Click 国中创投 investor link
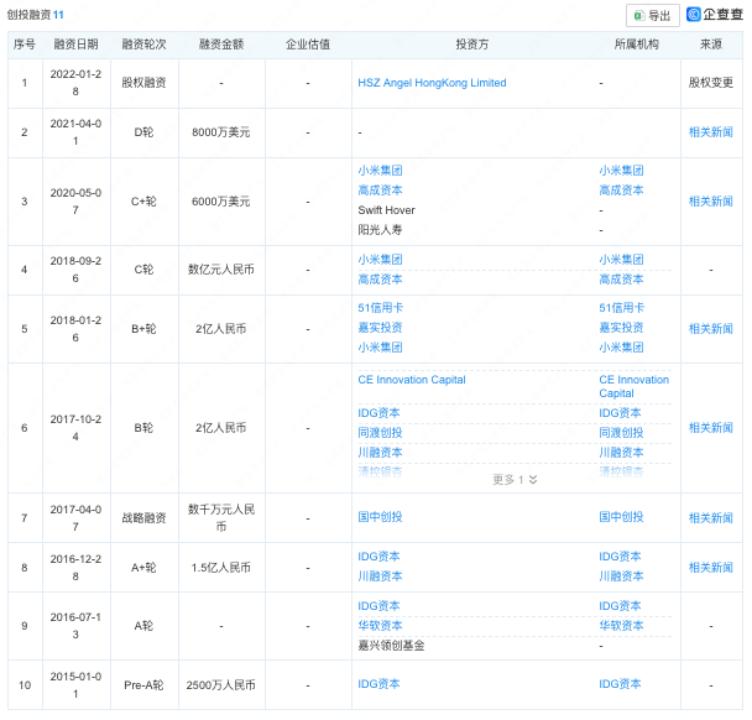The width and height of the screenshot is (752, 720). point(380,517)
